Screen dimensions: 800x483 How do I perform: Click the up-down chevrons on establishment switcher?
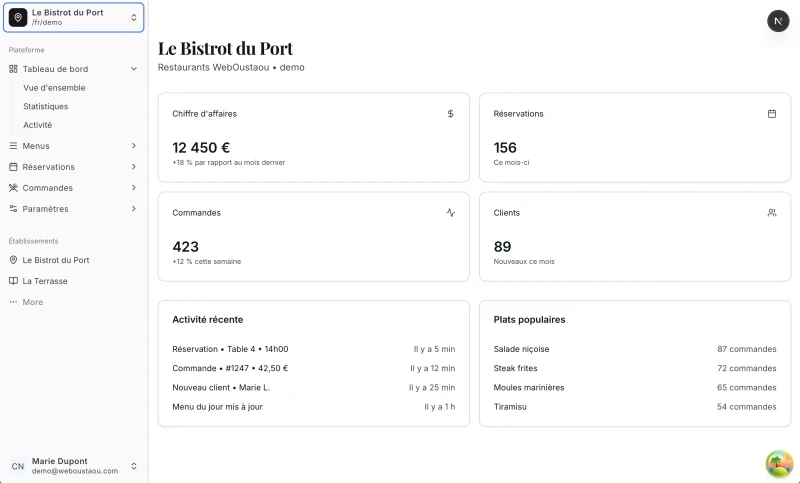click(134, 17)
